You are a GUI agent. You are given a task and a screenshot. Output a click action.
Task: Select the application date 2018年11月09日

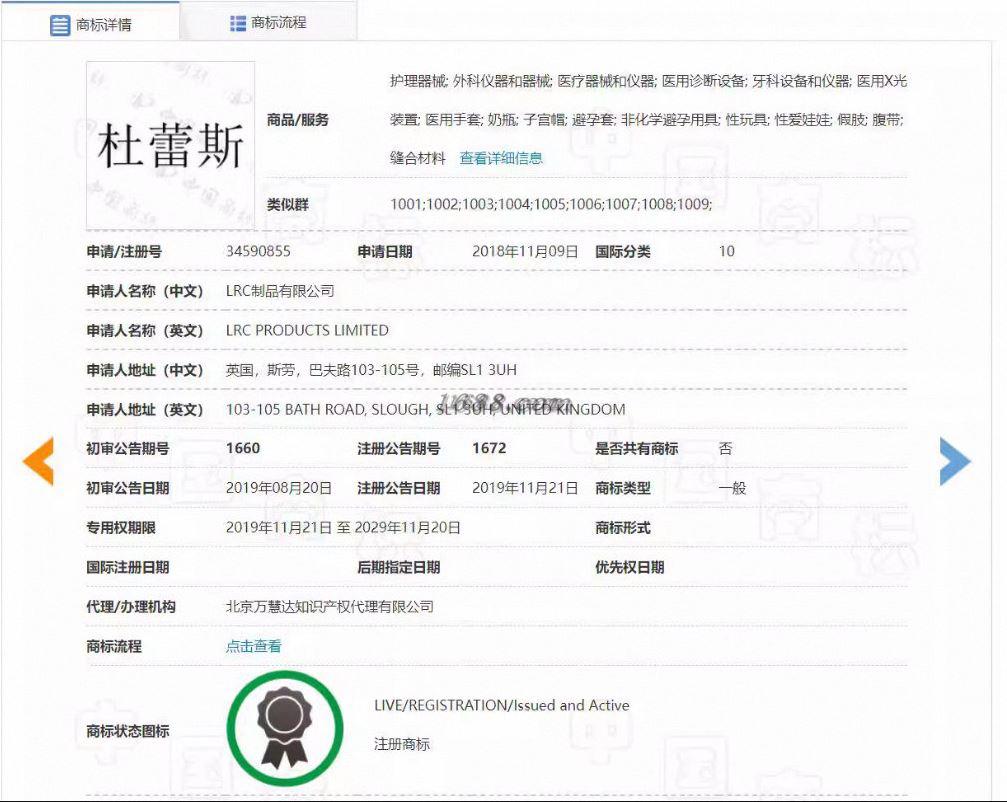(x=525, y=251)
